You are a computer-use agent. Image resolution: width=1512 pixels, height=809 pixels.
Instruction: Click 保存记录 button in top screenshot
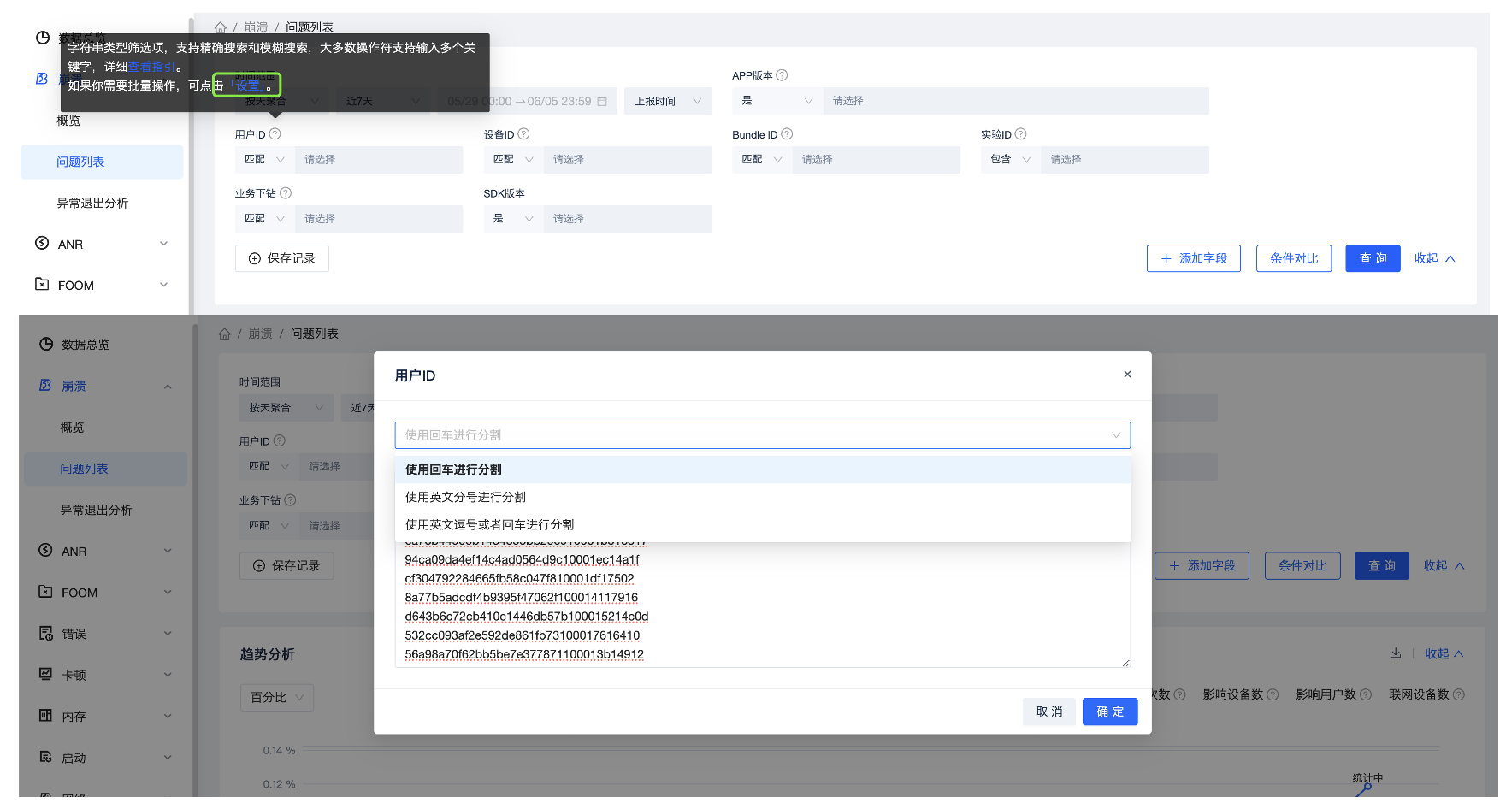282,258
